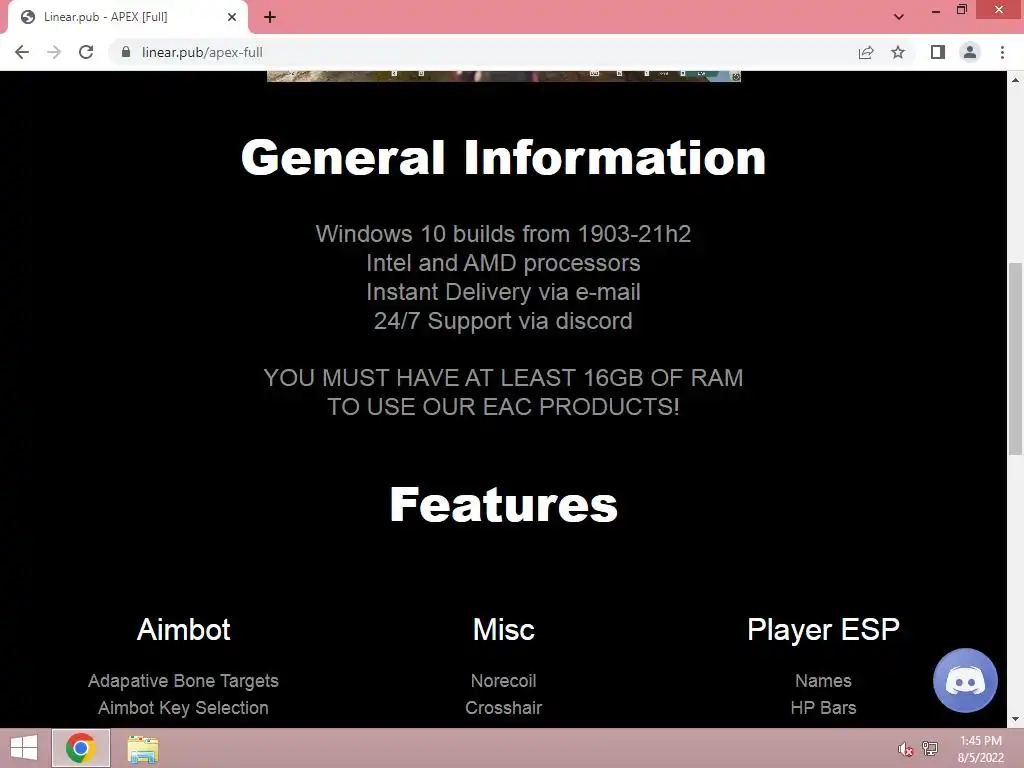
Task: Reload the linear.pub page
Action: 86,52
